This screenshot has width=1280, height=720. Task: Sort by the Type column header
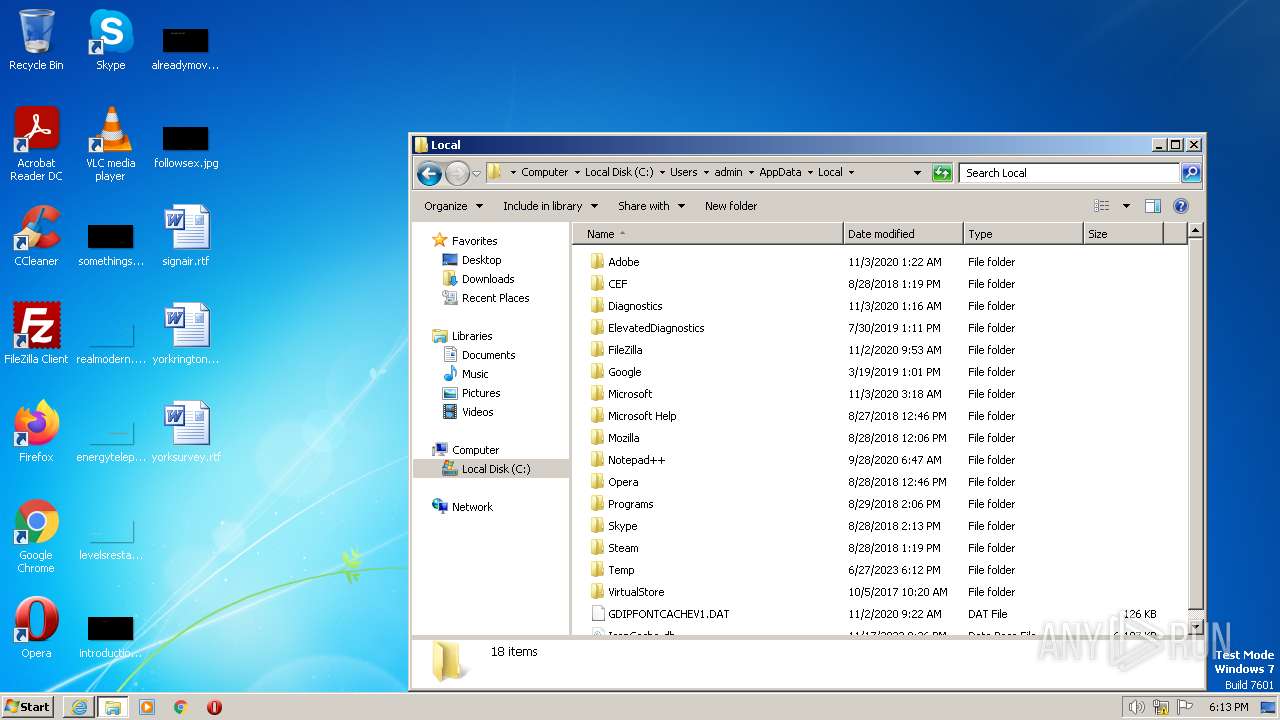pyautogui.click(x=1023, y=234)
